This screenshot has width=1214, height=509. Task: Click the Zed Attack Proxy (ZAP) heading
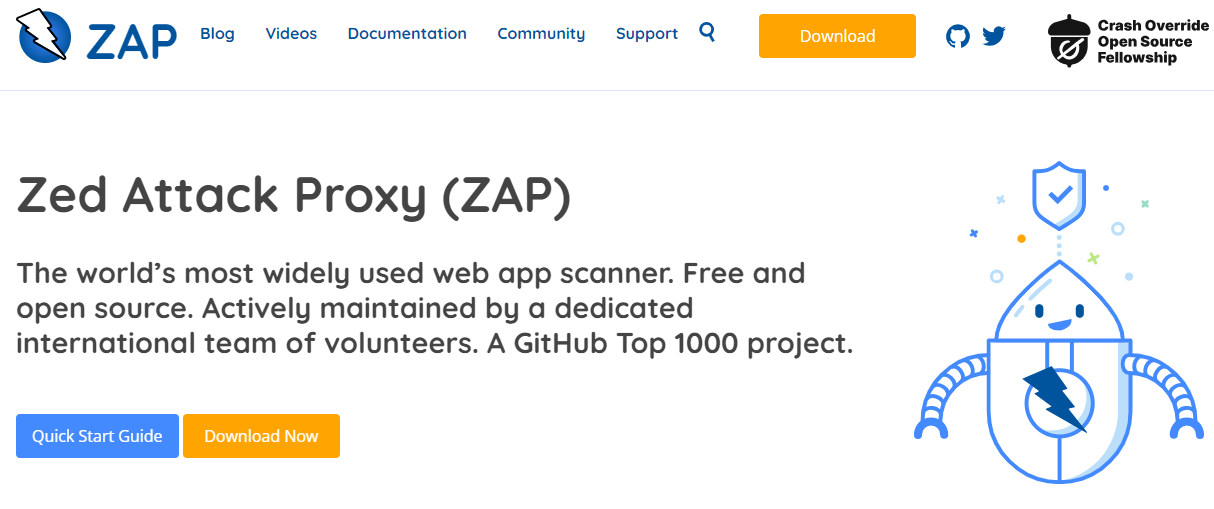294,196
